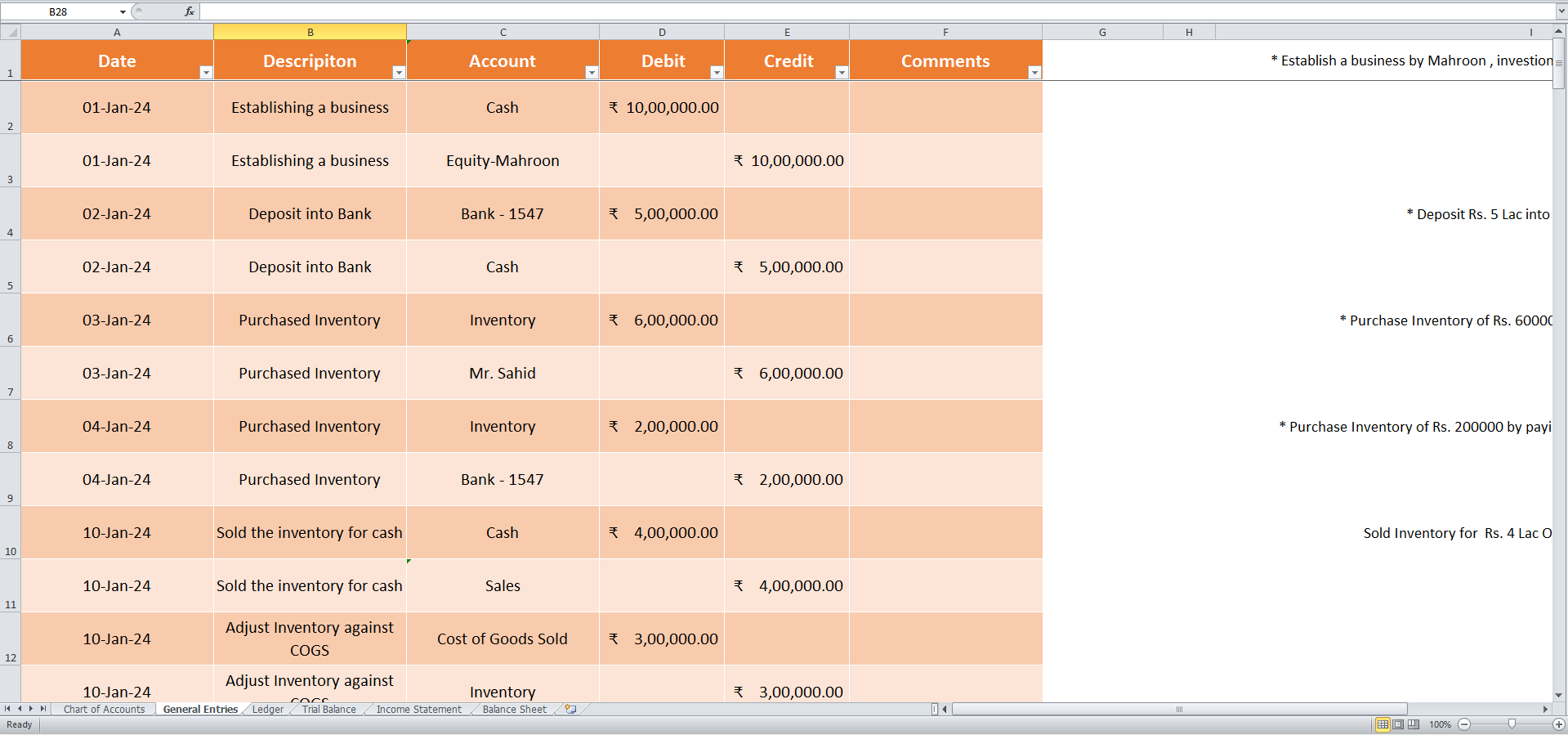Click the zoom in plus button
Screen dimensions: 1568x735
click(1559, 724)
